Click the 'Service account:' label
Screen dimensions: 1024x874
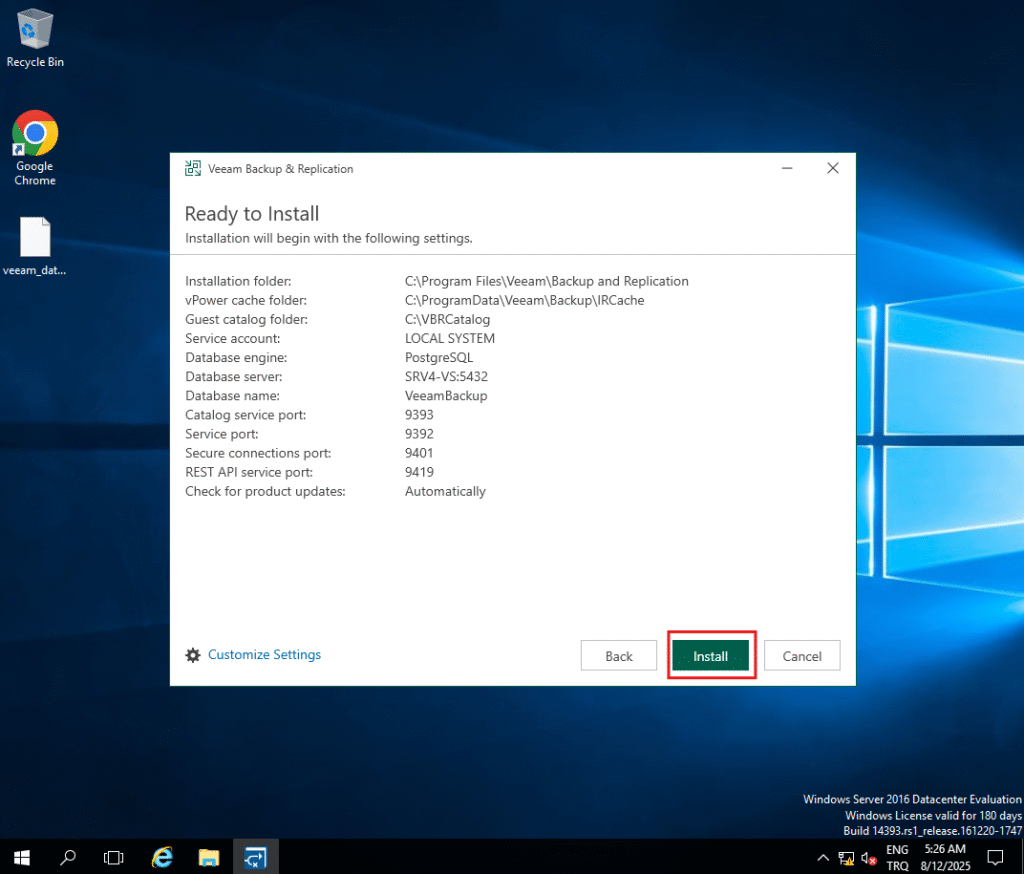(232, 338)
